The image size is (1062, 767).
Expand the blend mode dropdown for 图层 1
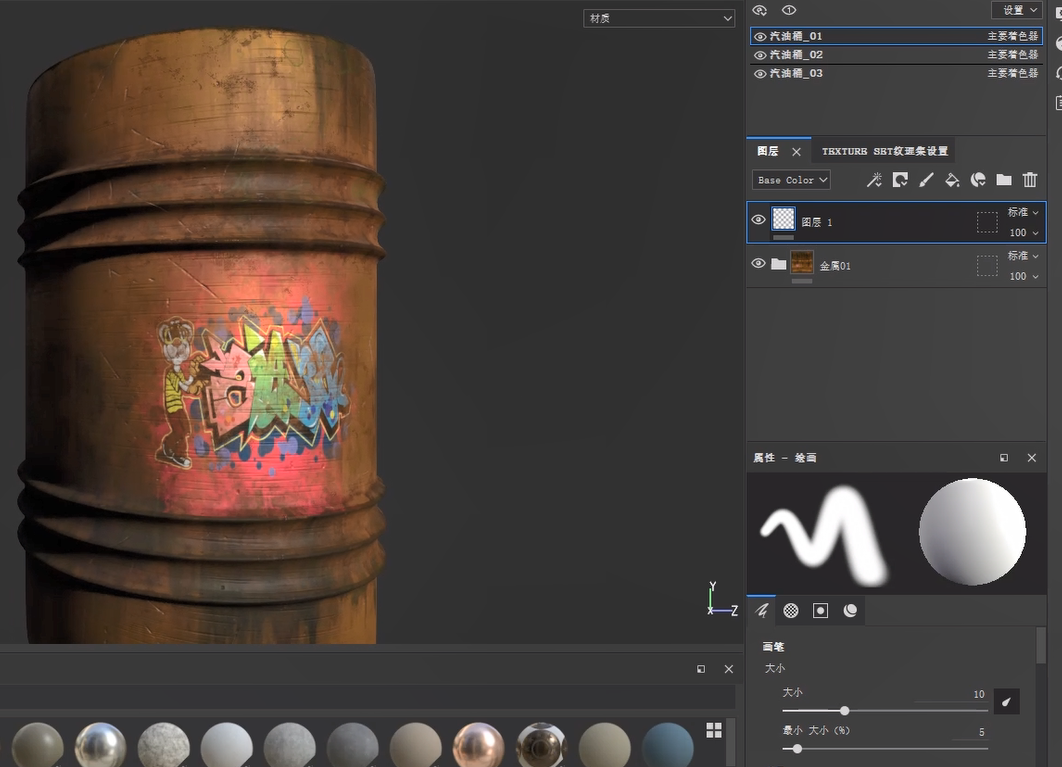1023,212
